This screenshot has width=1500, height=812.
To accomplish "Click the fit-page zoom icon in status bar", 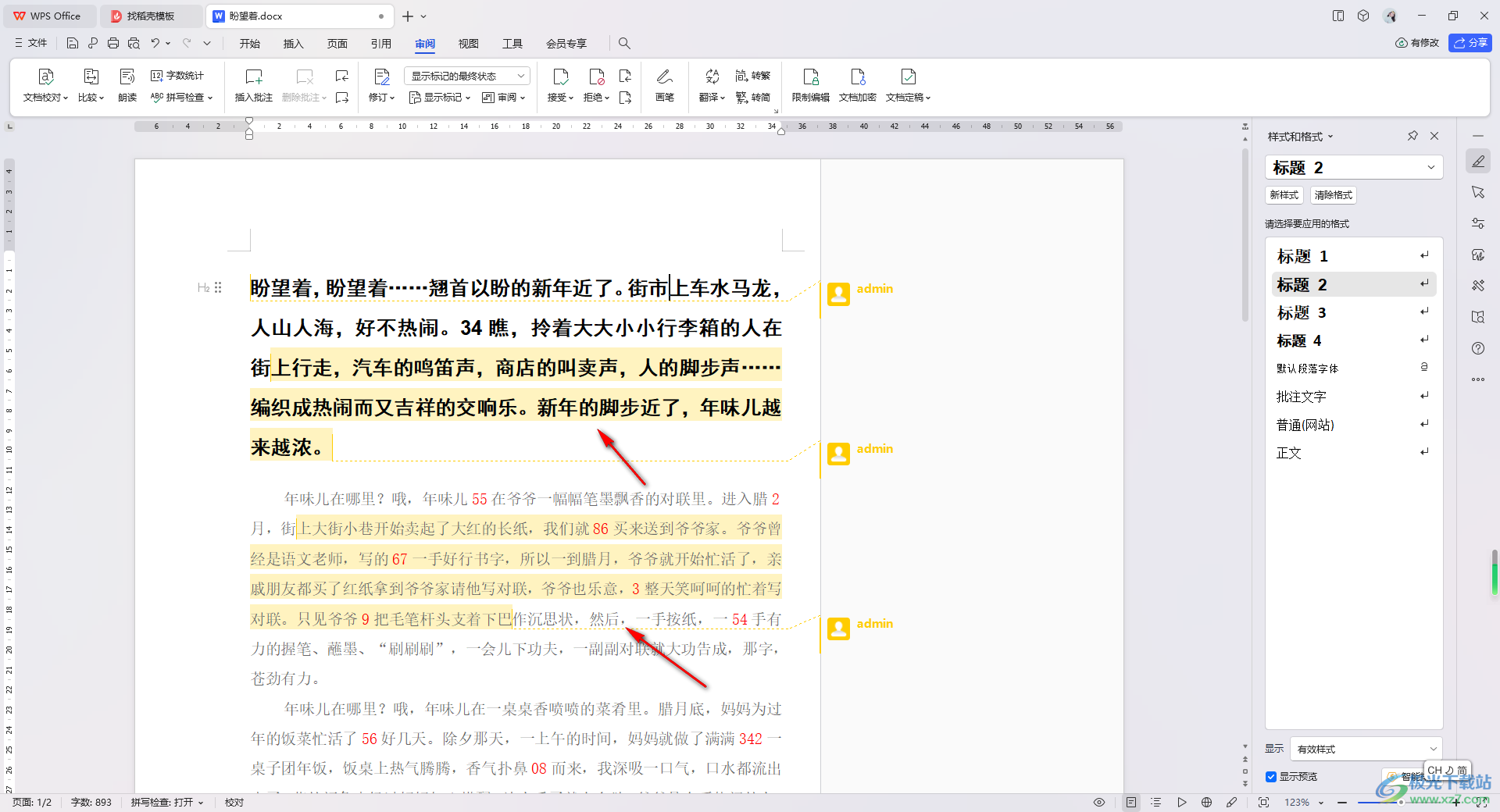I will 1264,803.
